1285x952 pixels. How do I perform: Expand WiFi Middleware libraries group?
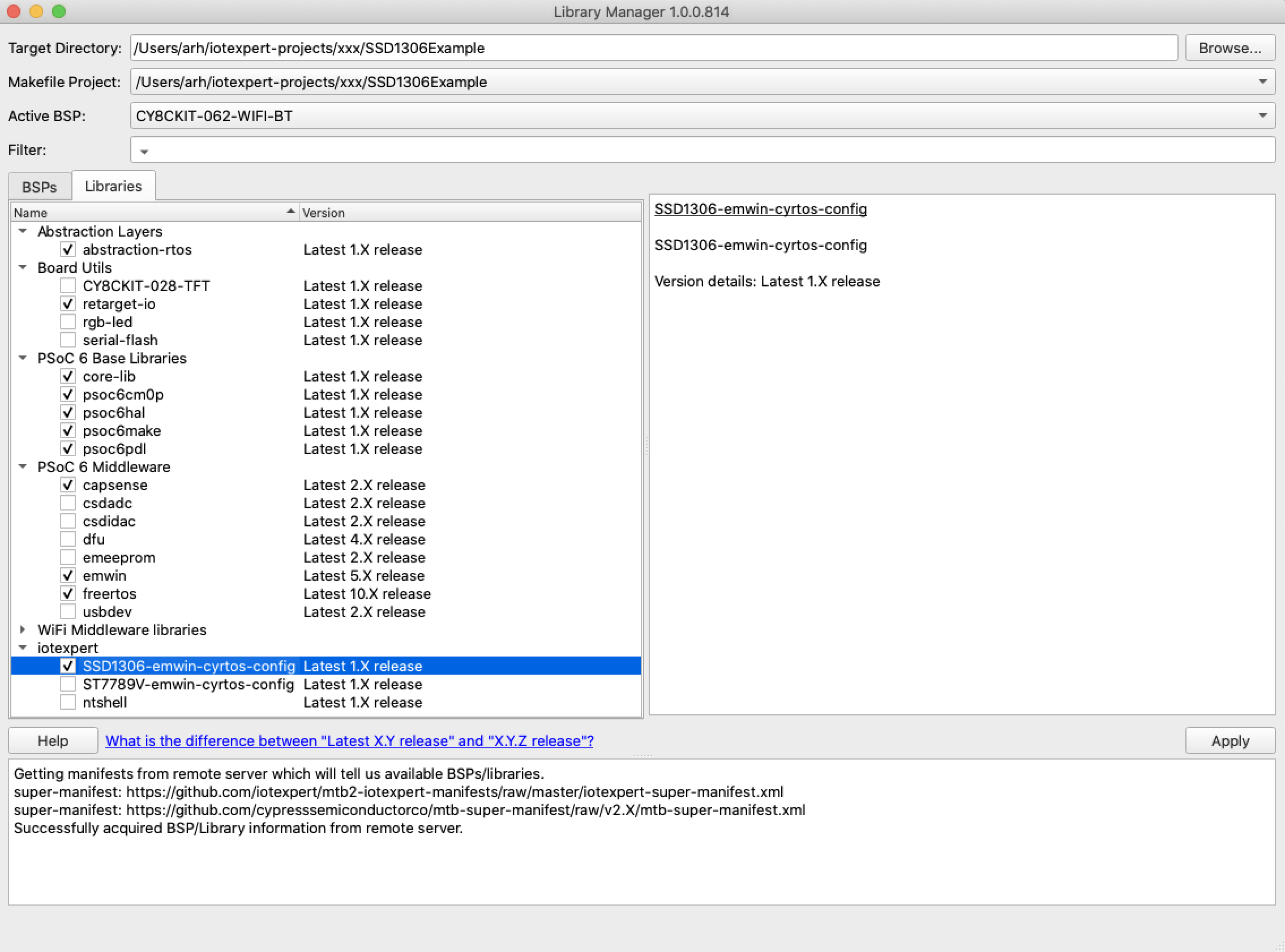click(23, 629)
